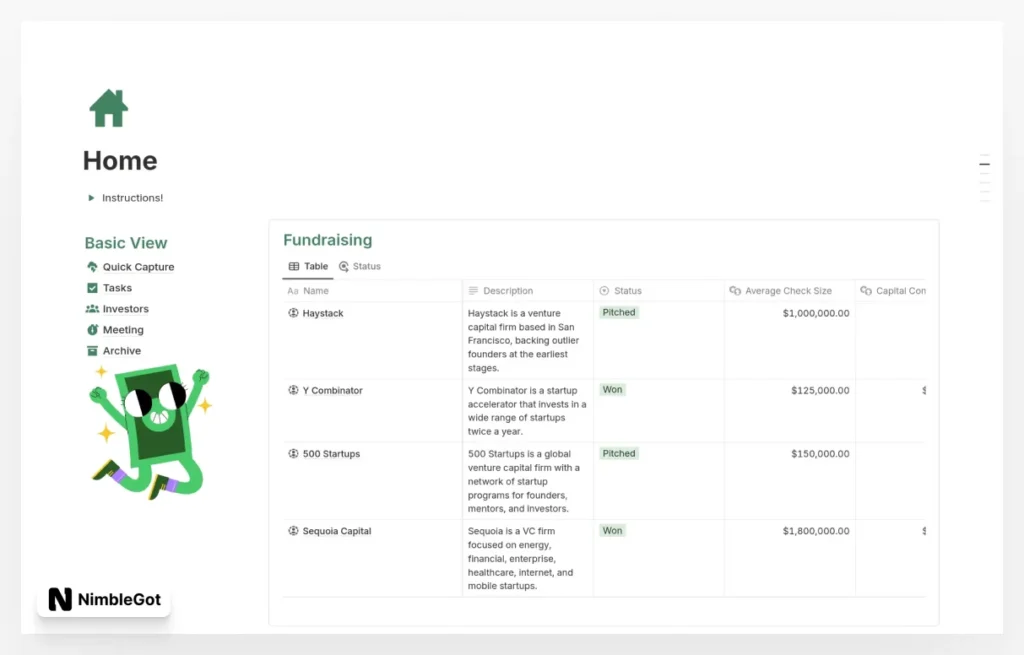1024x655 pixels.
Task: Expand the Instructions! disclosure triangle
Action: (90, 198)
